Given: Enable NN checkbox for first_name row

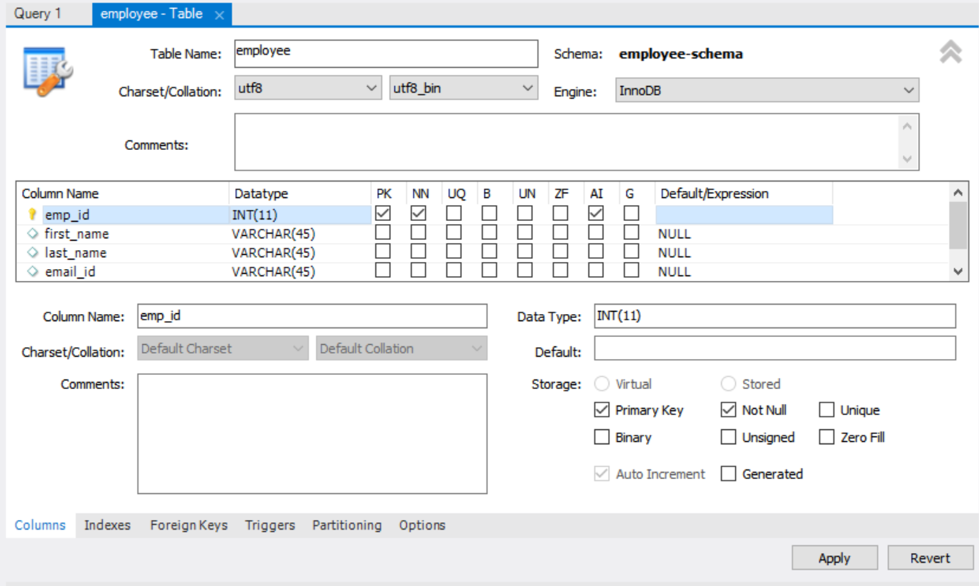Looking at the screenshot, I should point(418,233).
